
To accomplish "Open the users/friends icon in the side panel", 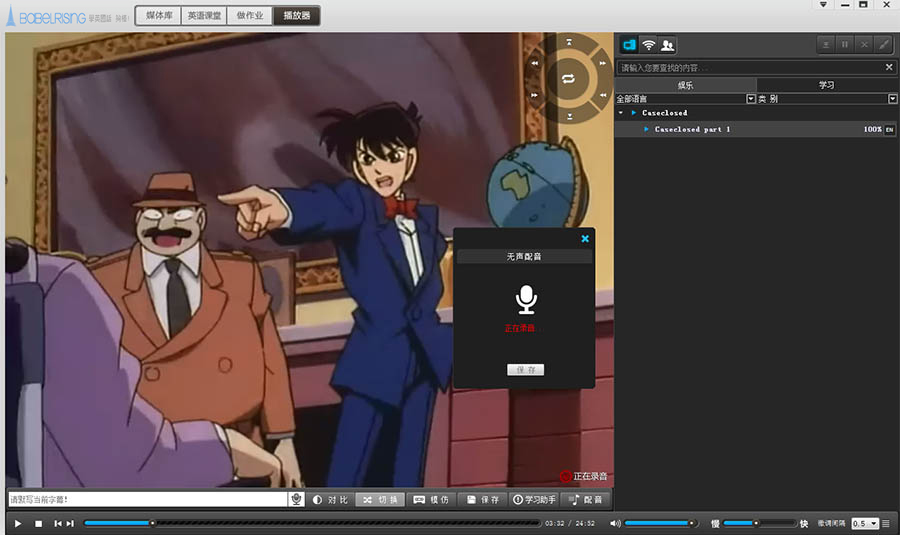I will (667, 45).
